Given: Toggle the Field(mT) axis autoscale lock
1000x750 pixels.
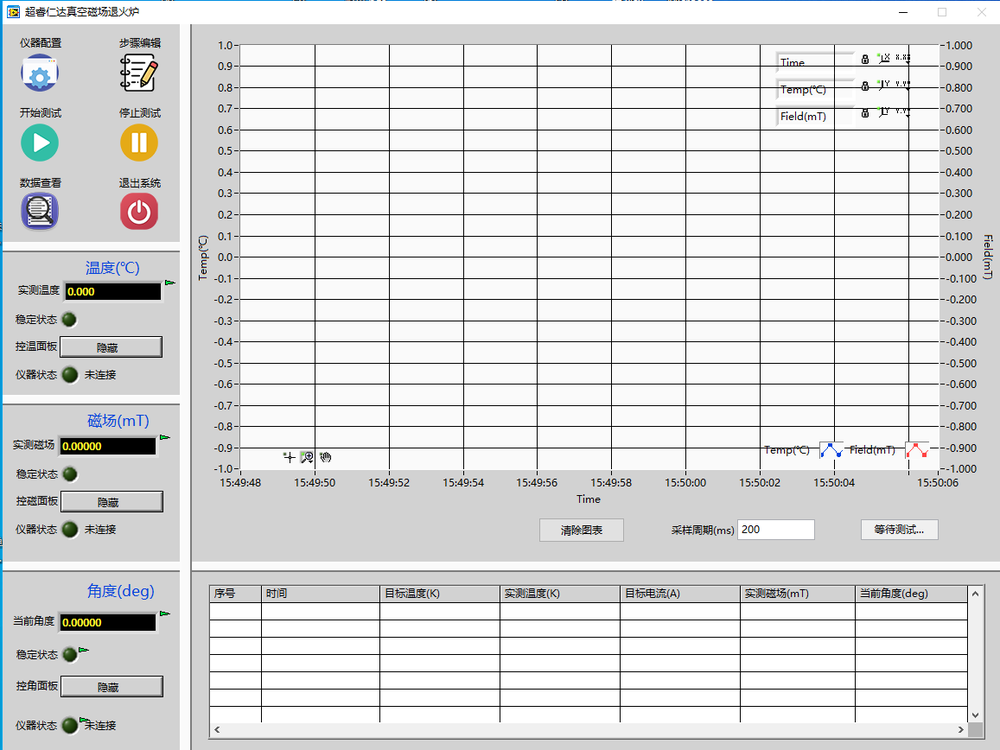Looking at the screenshot, I should click(865, 113).
